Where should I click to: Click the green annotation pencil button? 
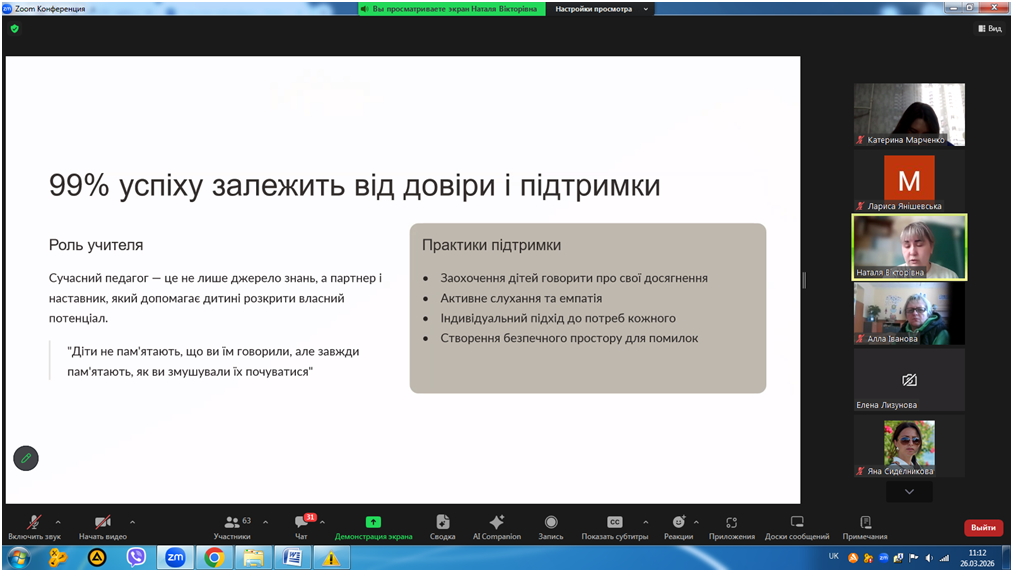click(x=26, y=458)
